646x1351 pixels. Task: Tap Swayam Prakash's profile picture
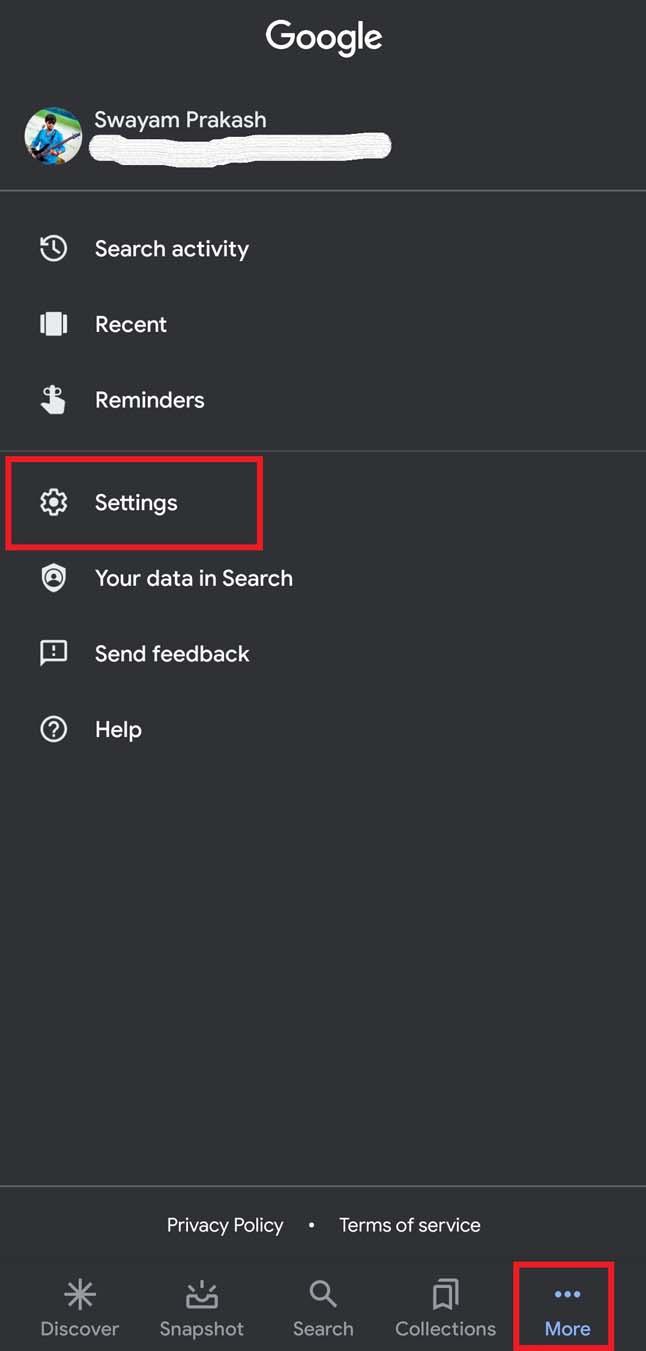pos(52,135)
